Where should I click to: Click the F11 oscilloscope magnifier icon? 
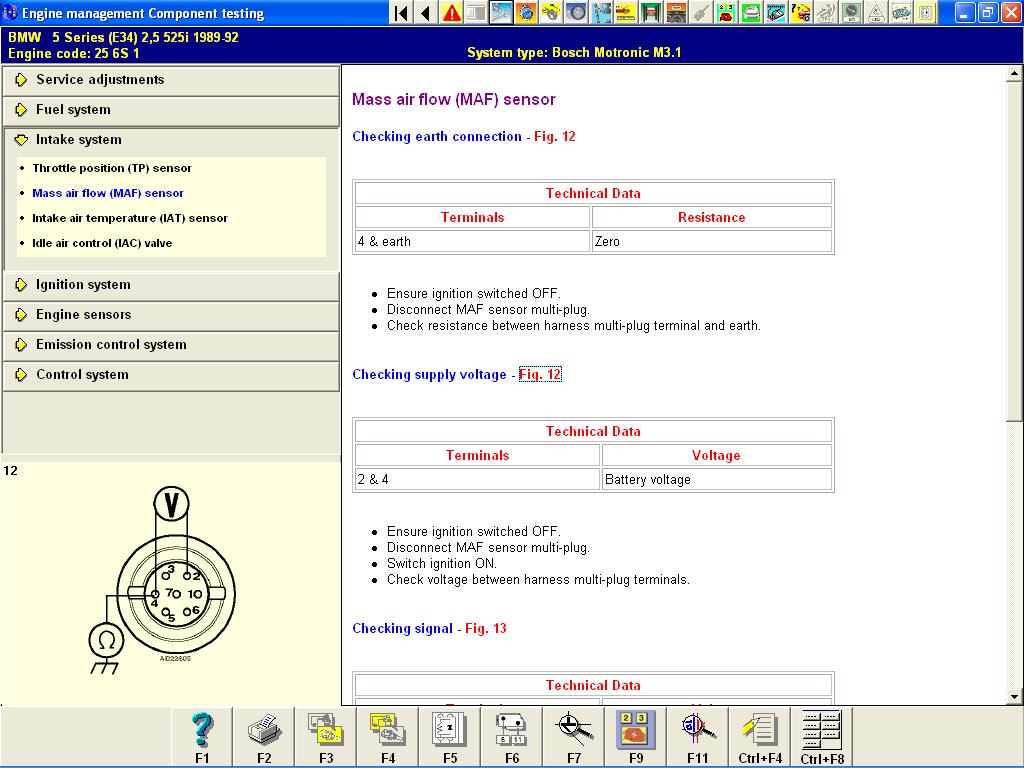(x=697, y=737)
